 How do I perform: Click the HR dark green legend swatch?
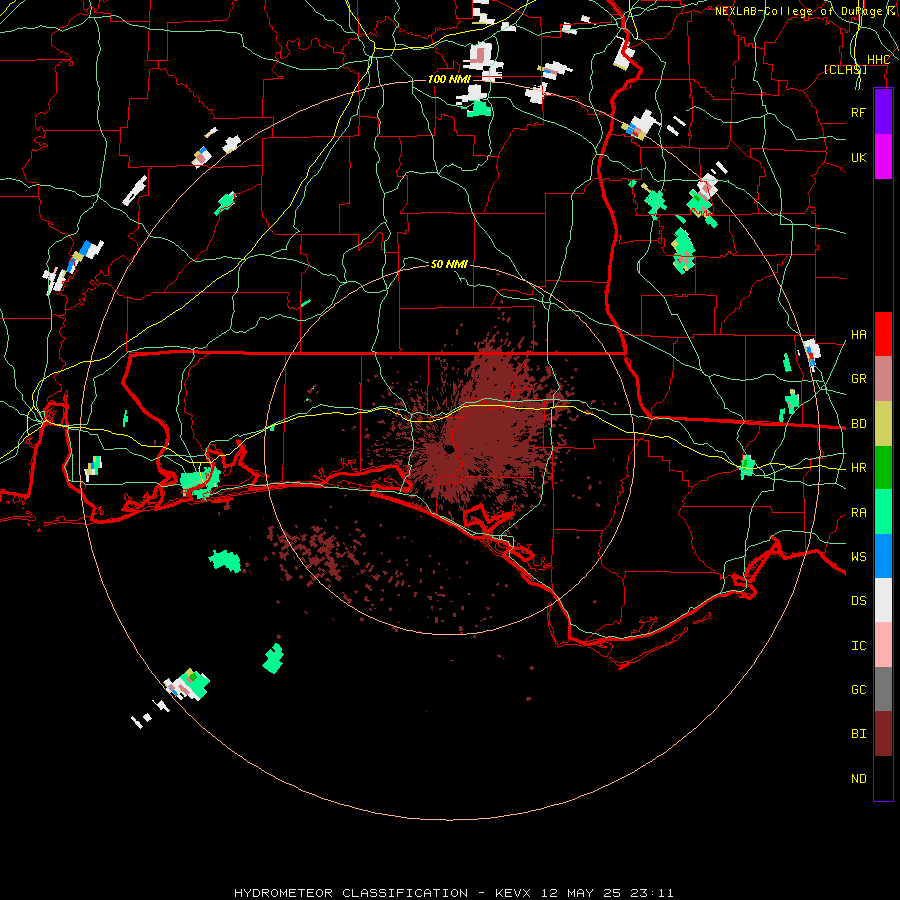883,468
